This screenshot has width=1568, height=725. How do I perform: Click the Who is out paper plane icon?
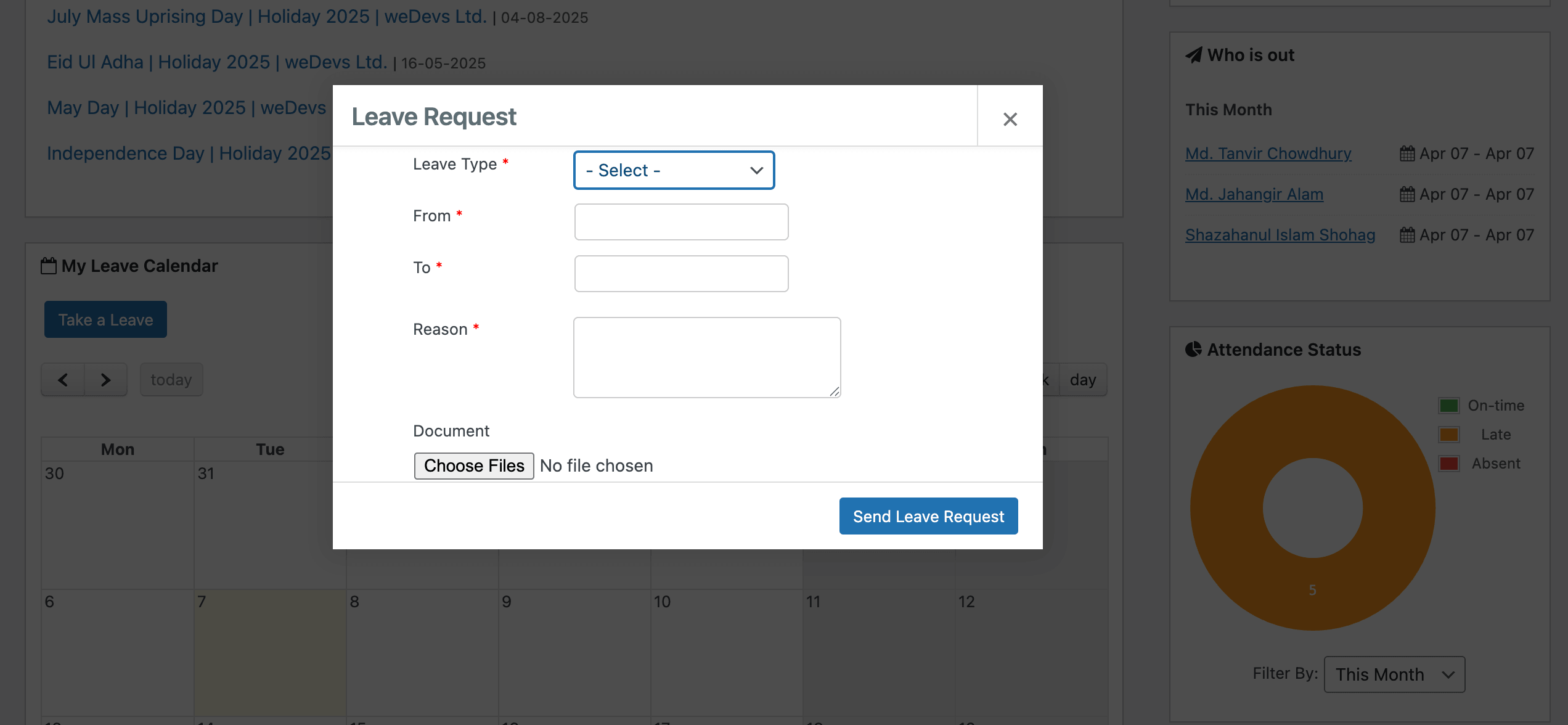(x=1193, y=55)
